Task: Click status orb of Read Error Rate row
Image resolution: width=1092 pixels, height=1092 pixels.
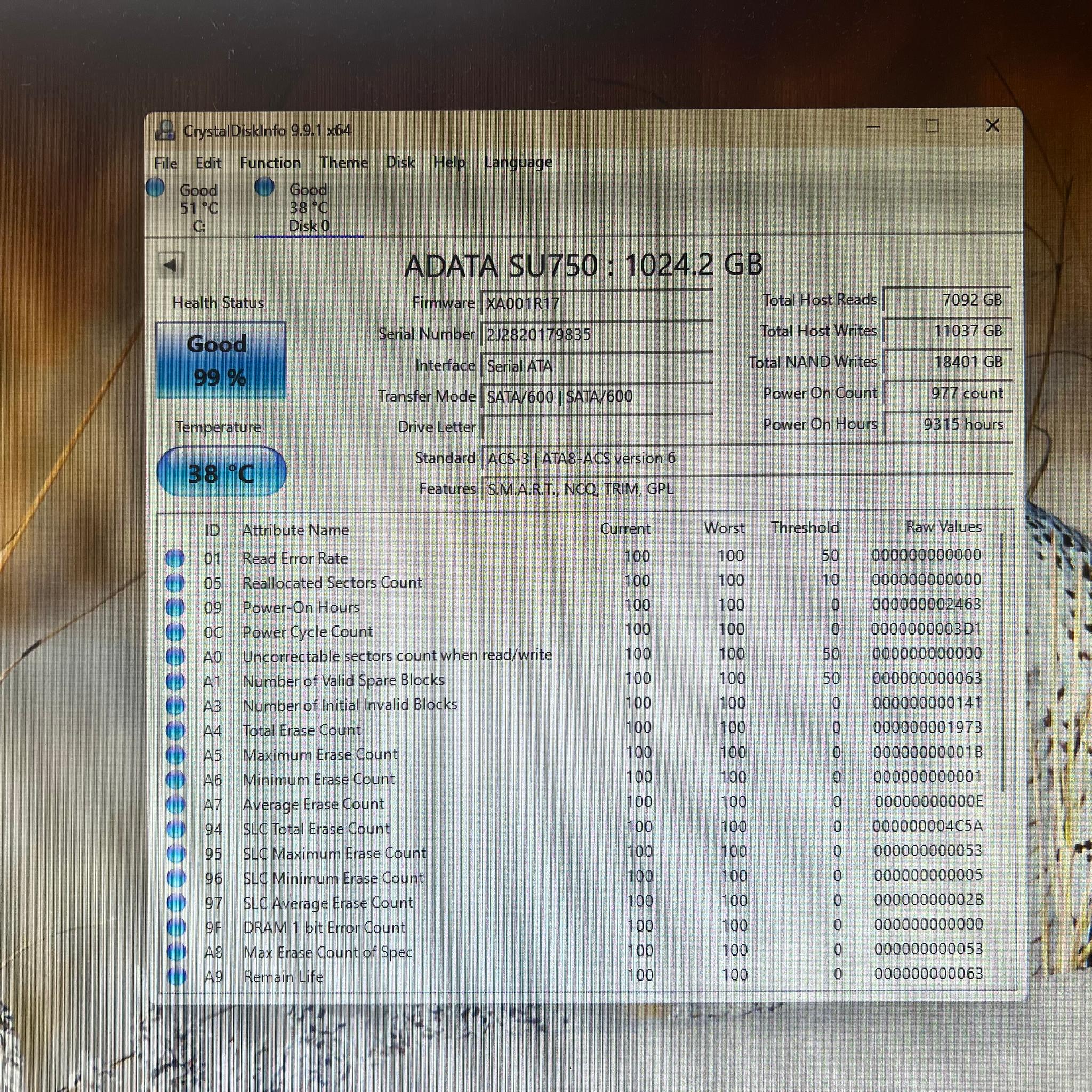Action: pos(175,558)
